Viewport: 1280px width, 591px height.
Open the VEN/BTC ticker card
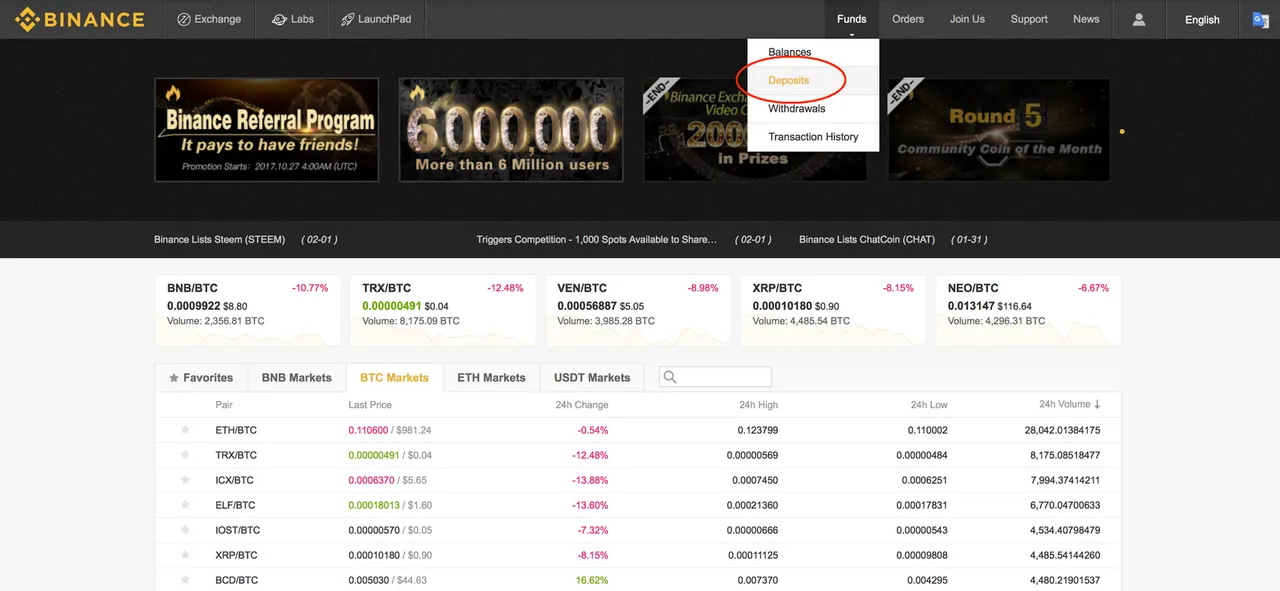click(x=638, y=311)
